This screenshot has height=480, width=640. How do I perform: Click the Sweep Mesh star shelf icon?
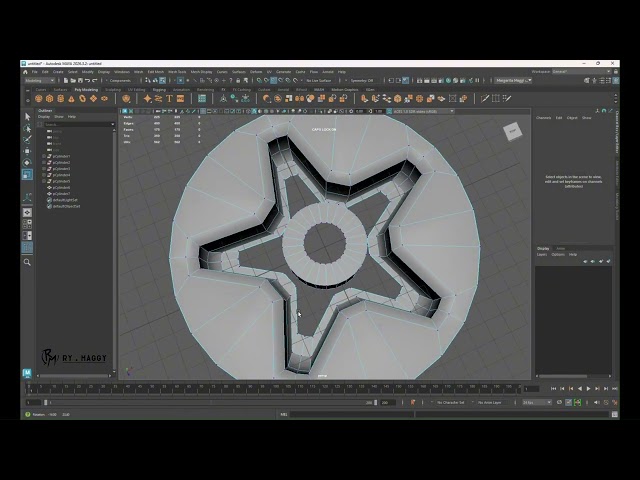[147, 98]
